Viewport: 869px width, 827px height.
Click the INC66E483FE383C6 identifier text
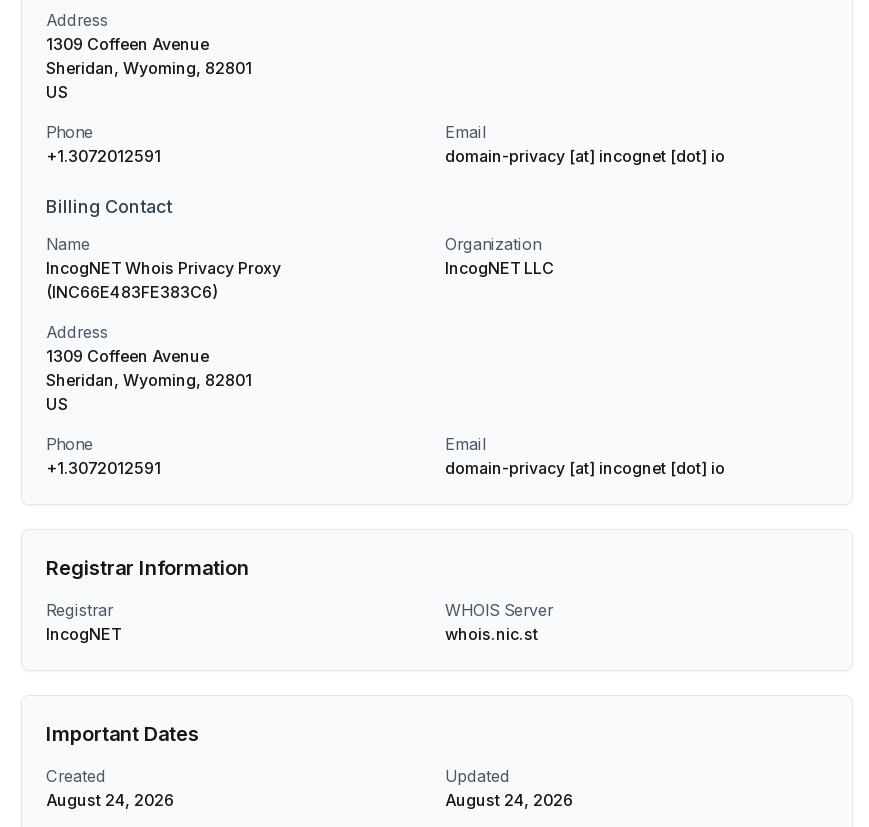click(132, 292)
